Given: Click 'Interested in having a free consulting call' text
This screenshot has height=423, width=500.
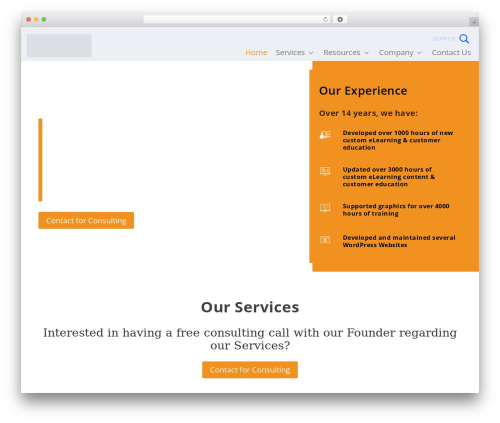Looking at the screenshot, I should point(250,339).
